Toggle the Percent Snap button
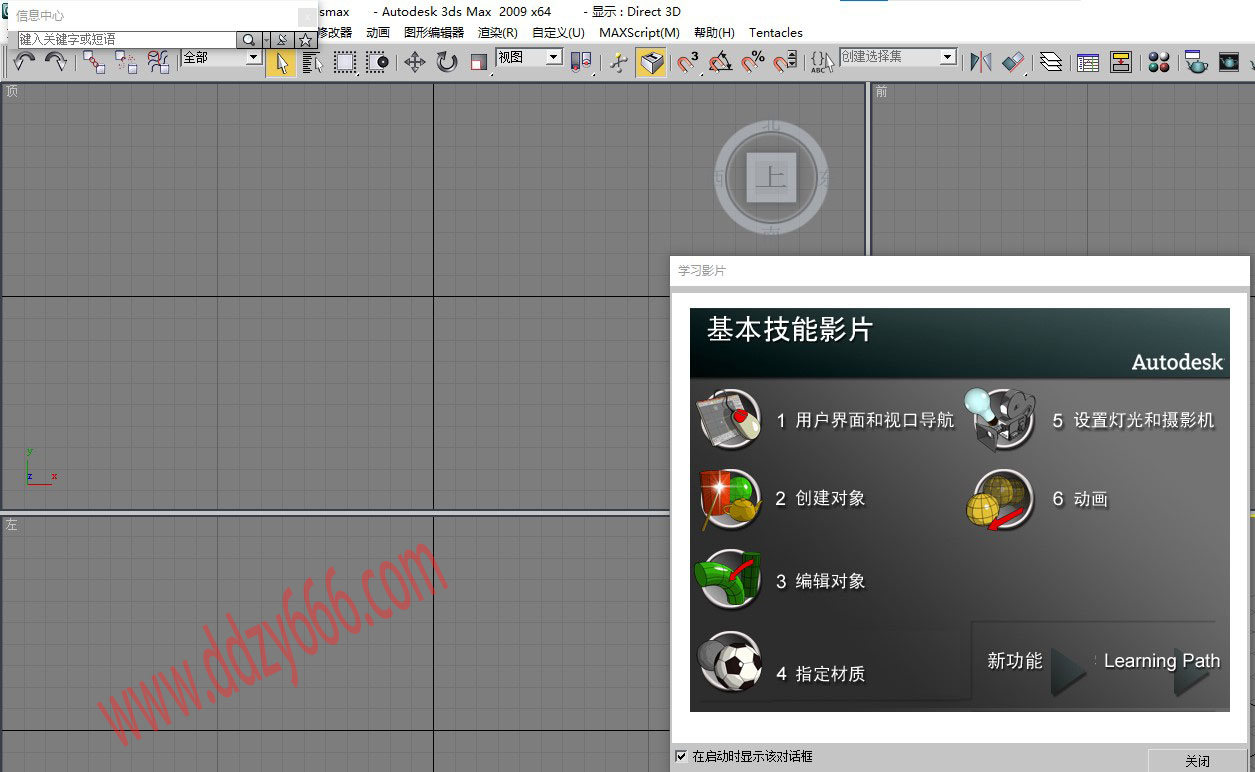This screenshot has height=772, width=1255. [753, 62]
